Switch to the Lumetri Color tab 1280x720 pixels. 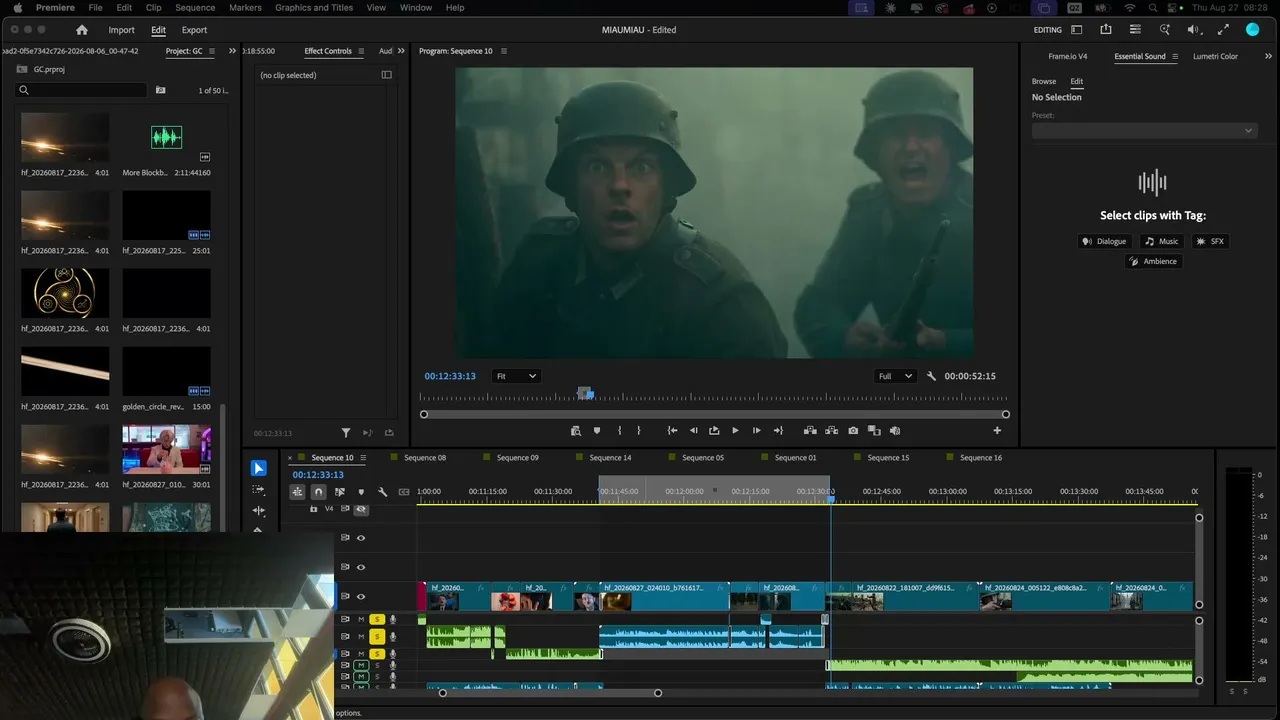(1215, 57)
